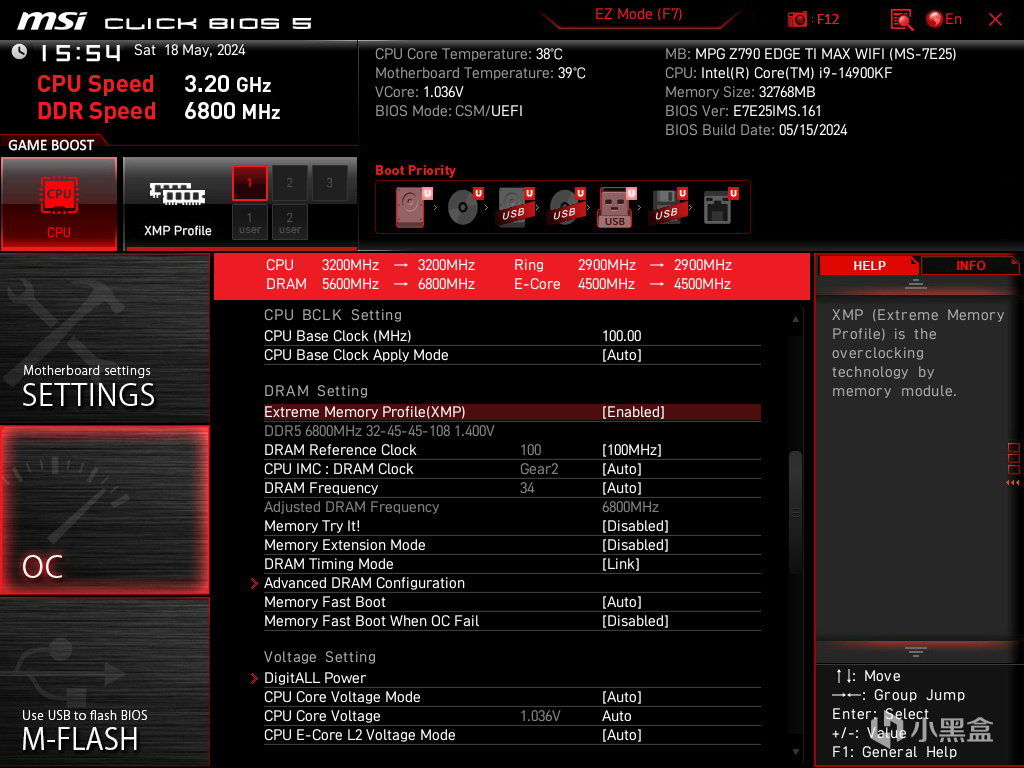Open the BIOS search magnifier icon

click(902, 20)
